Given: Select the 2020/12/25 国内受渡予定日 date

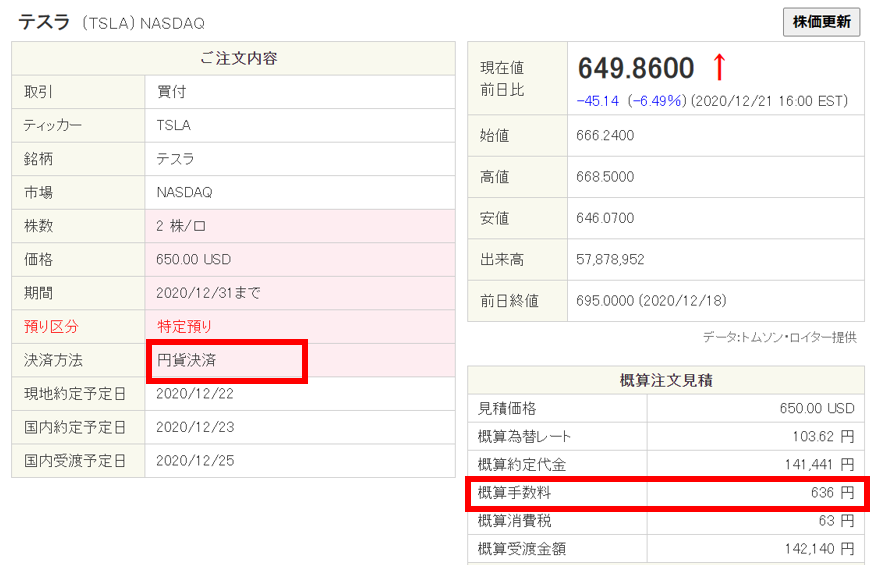Looking at the screenshot, I should 195,460.
